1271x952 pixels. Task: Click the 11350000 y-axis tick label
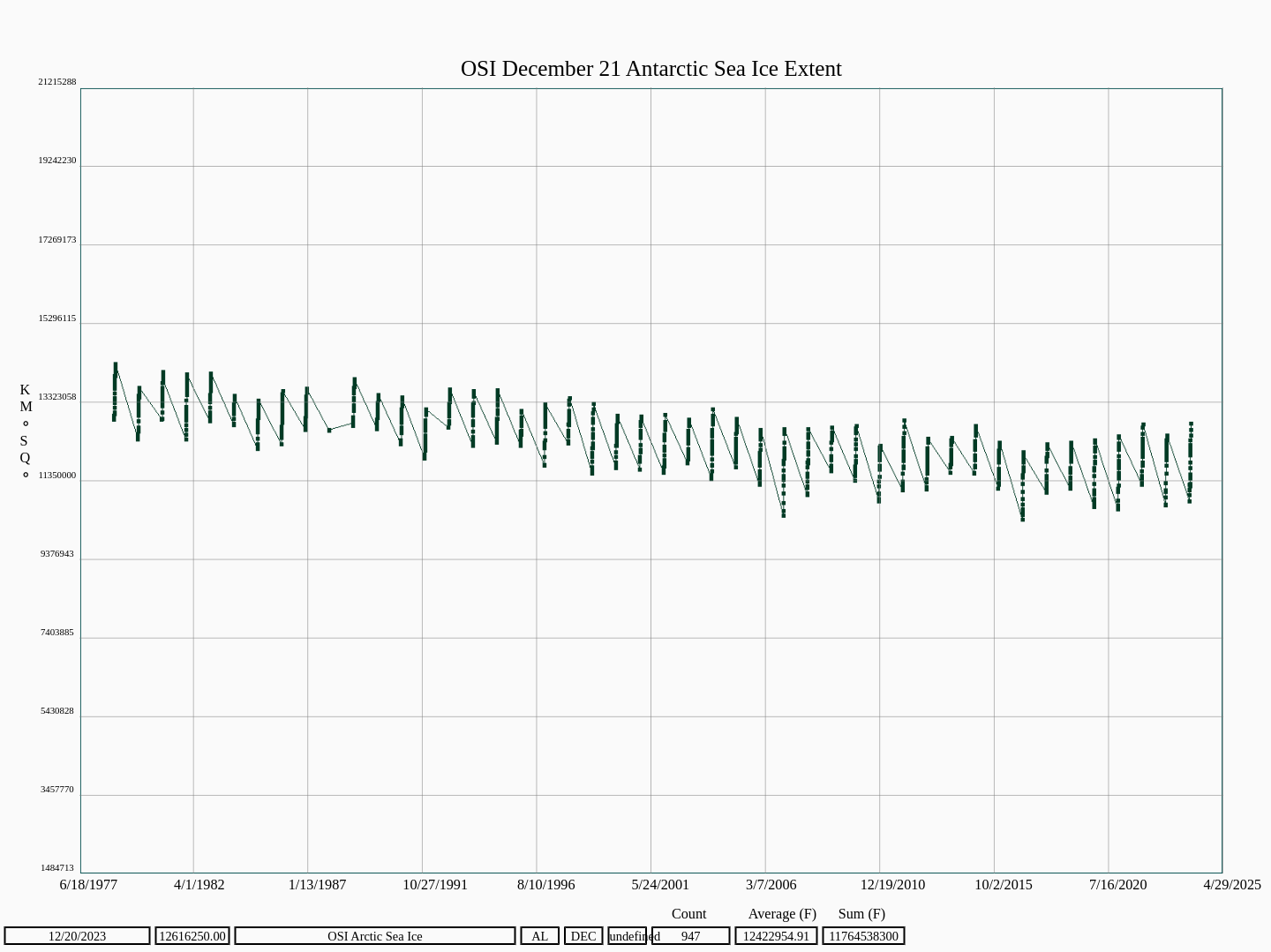pyautogui.click(x=57, y=476)
